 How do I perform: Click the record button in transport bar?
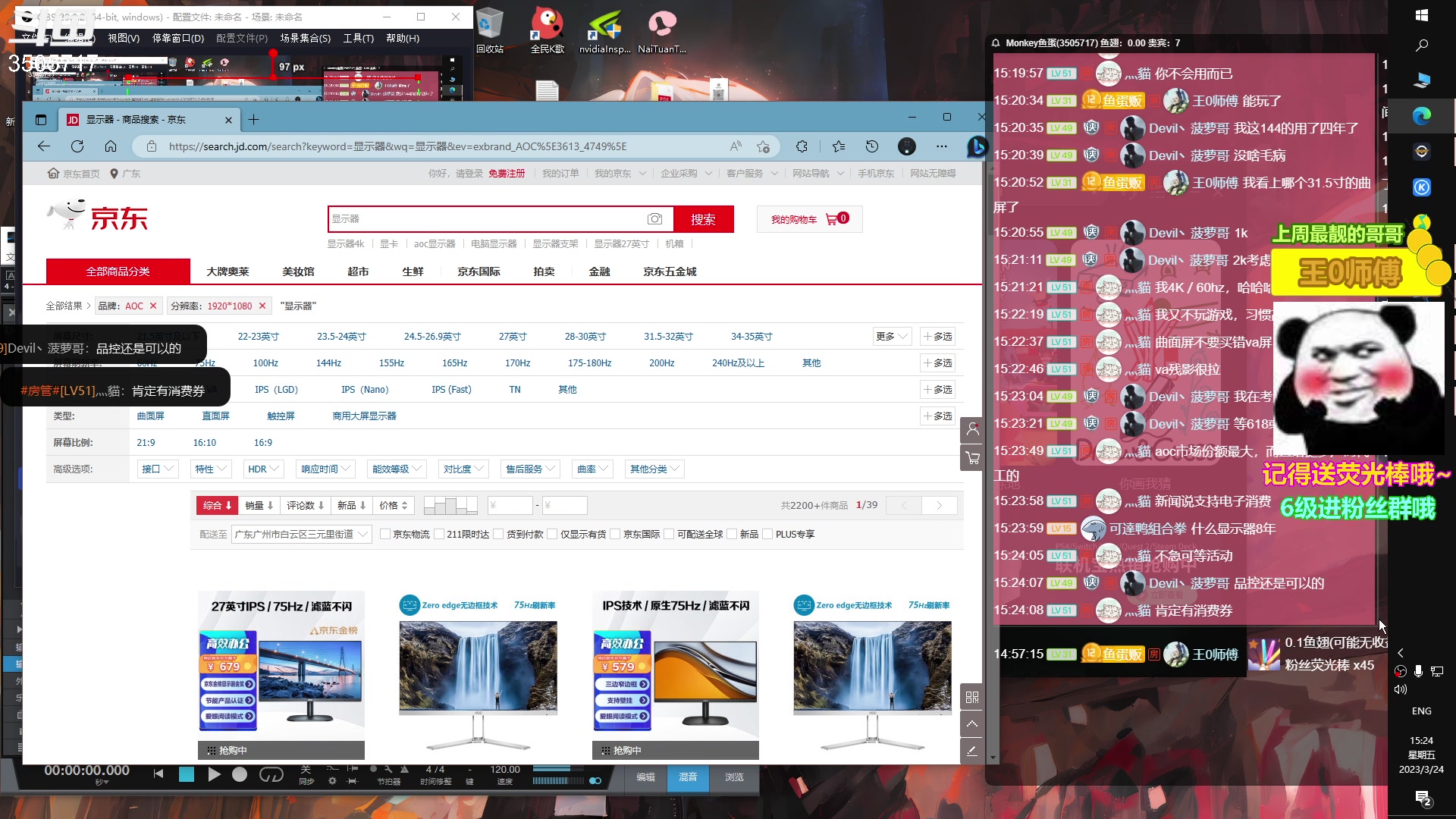tap(240, 774)
